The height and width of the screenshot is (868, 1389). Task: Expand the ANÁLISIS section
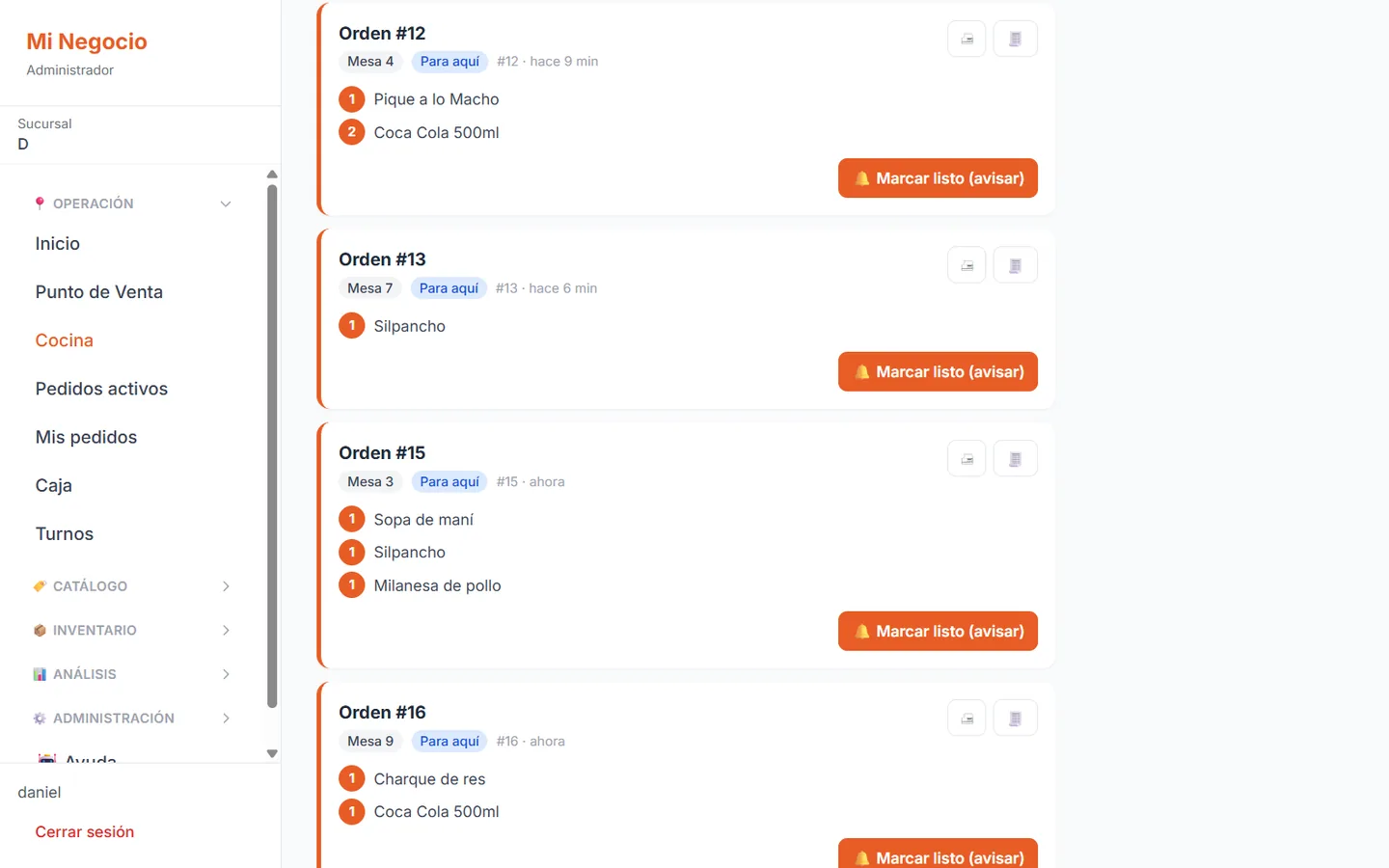click(x=132, y=674)
